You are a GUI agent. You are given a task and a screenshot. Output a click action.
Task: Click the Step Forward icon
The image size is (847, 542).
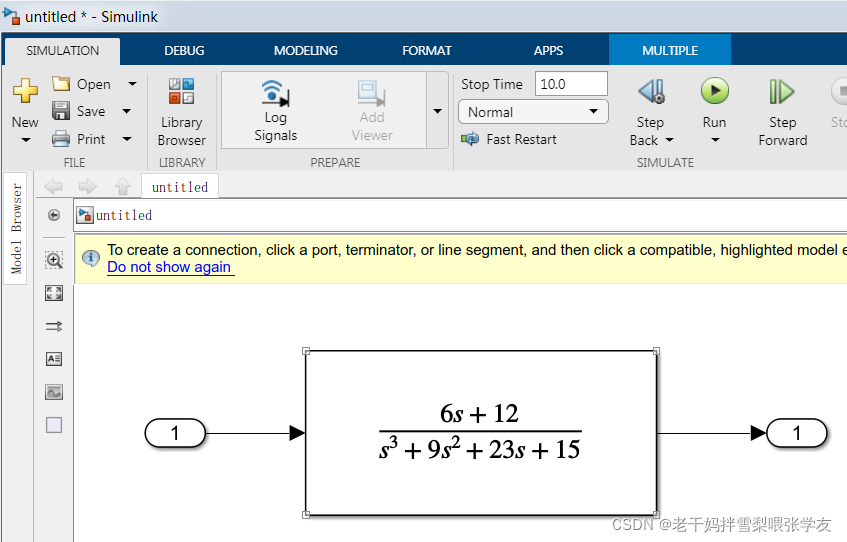(x=782, y=91)
